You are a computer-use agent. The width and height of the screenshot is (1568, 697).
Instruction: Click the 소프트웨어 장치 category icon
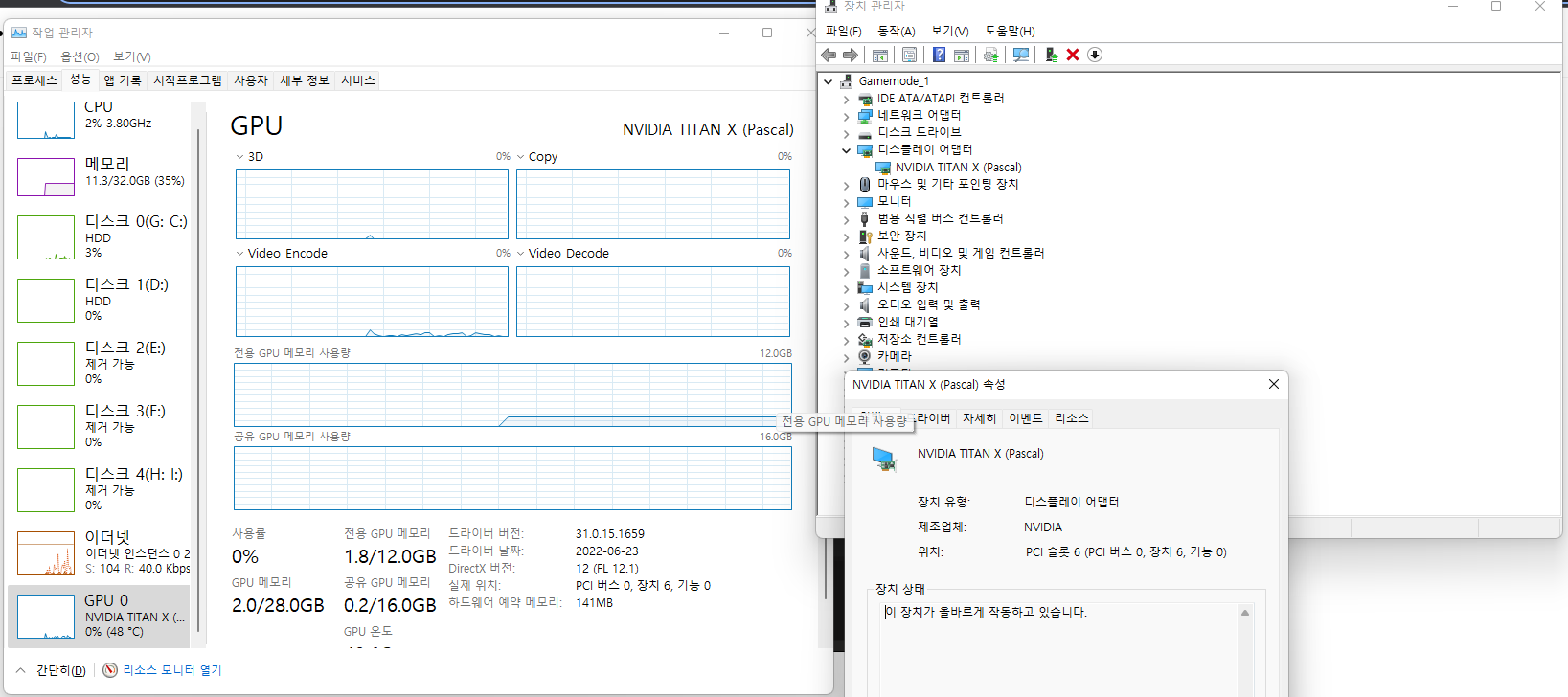(x=865, y=270)
